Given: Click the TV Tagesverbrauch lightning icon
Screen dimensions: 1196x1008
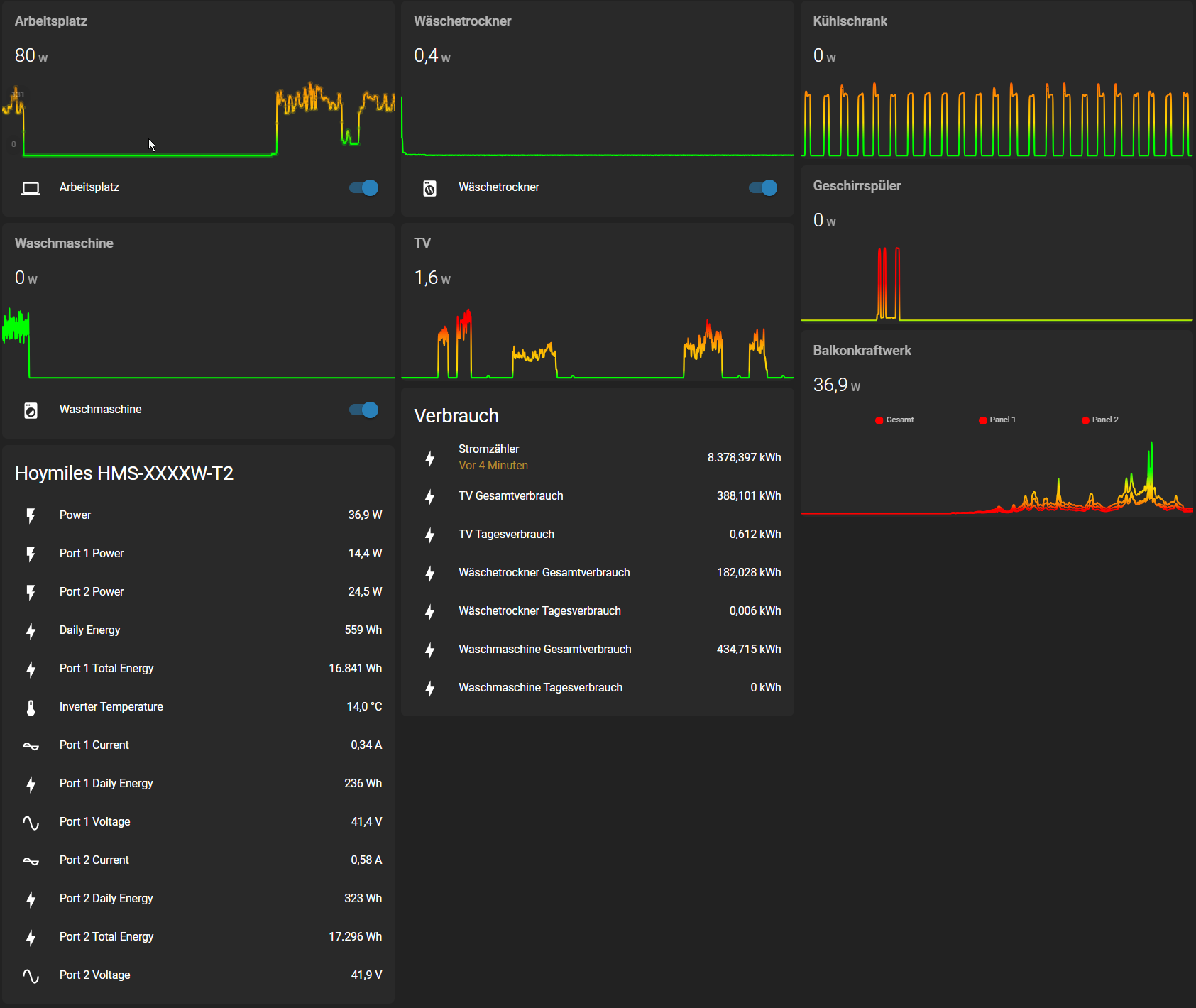Looking at the screenshot, I should click(x=429, y=535).
